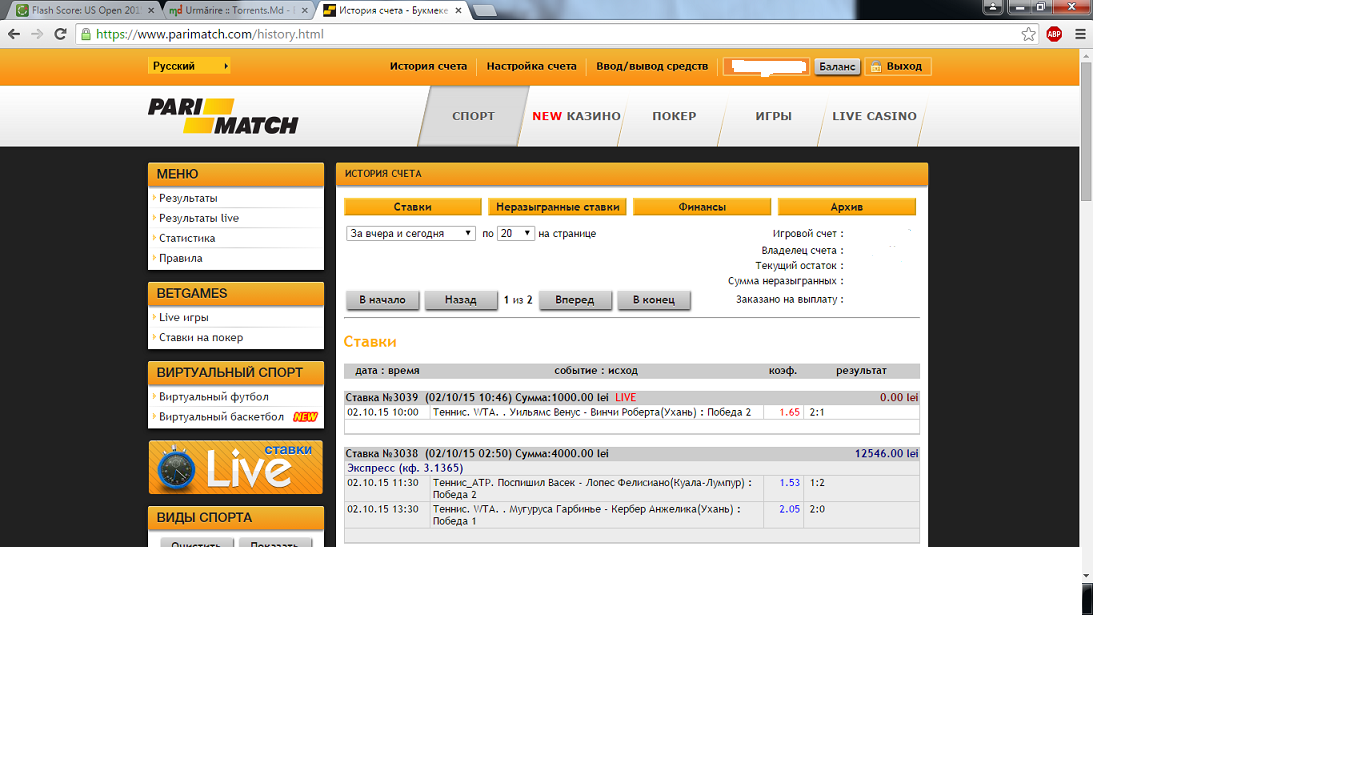Viewport: 1366px width, 768px height.
Task: Open Неразыгранные ставки tab button
Action: click(557, 207)
